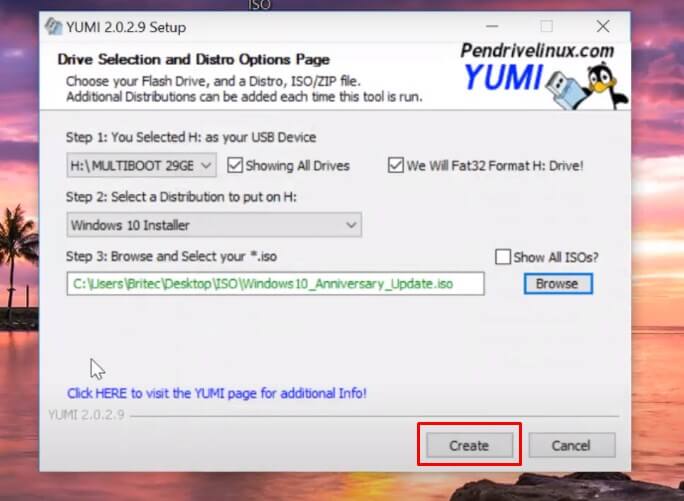
Task: Close the YUMI Setup window
Action: tap(603, 27)
